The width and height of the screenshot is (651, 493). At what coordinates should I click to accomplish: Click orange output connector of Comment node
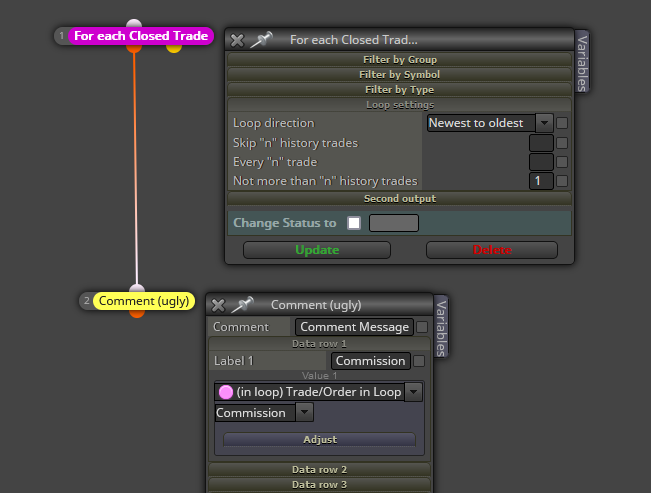137,313
